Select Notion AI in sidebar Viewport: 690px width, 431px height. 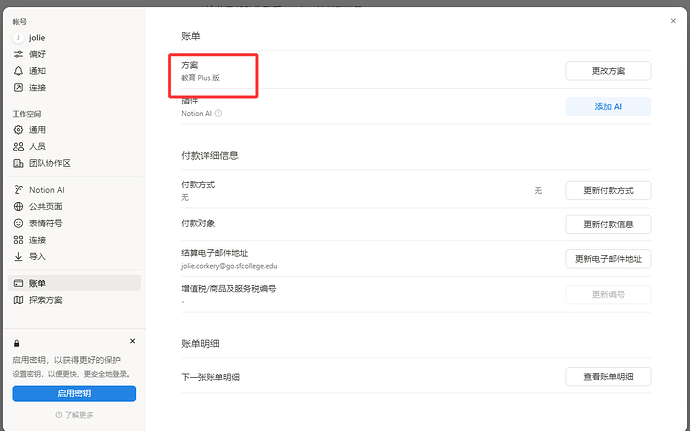click(x=47, y=190)
